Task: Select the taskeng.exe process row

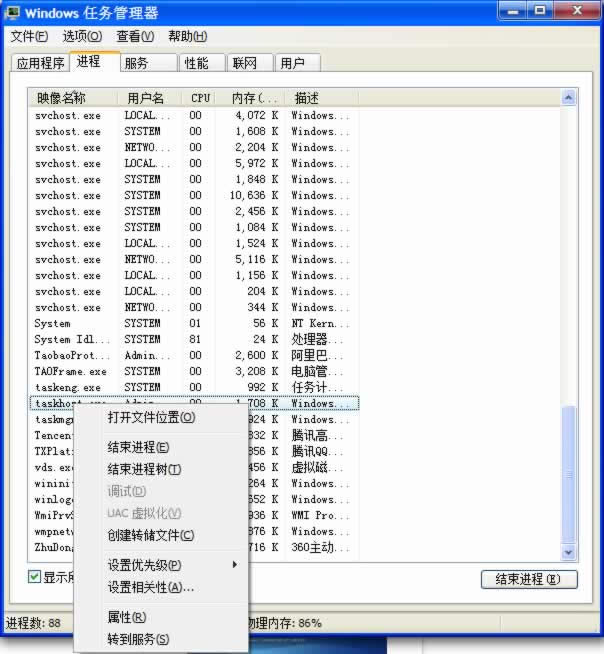Action: pyautogui.click(x=194, y=387)
